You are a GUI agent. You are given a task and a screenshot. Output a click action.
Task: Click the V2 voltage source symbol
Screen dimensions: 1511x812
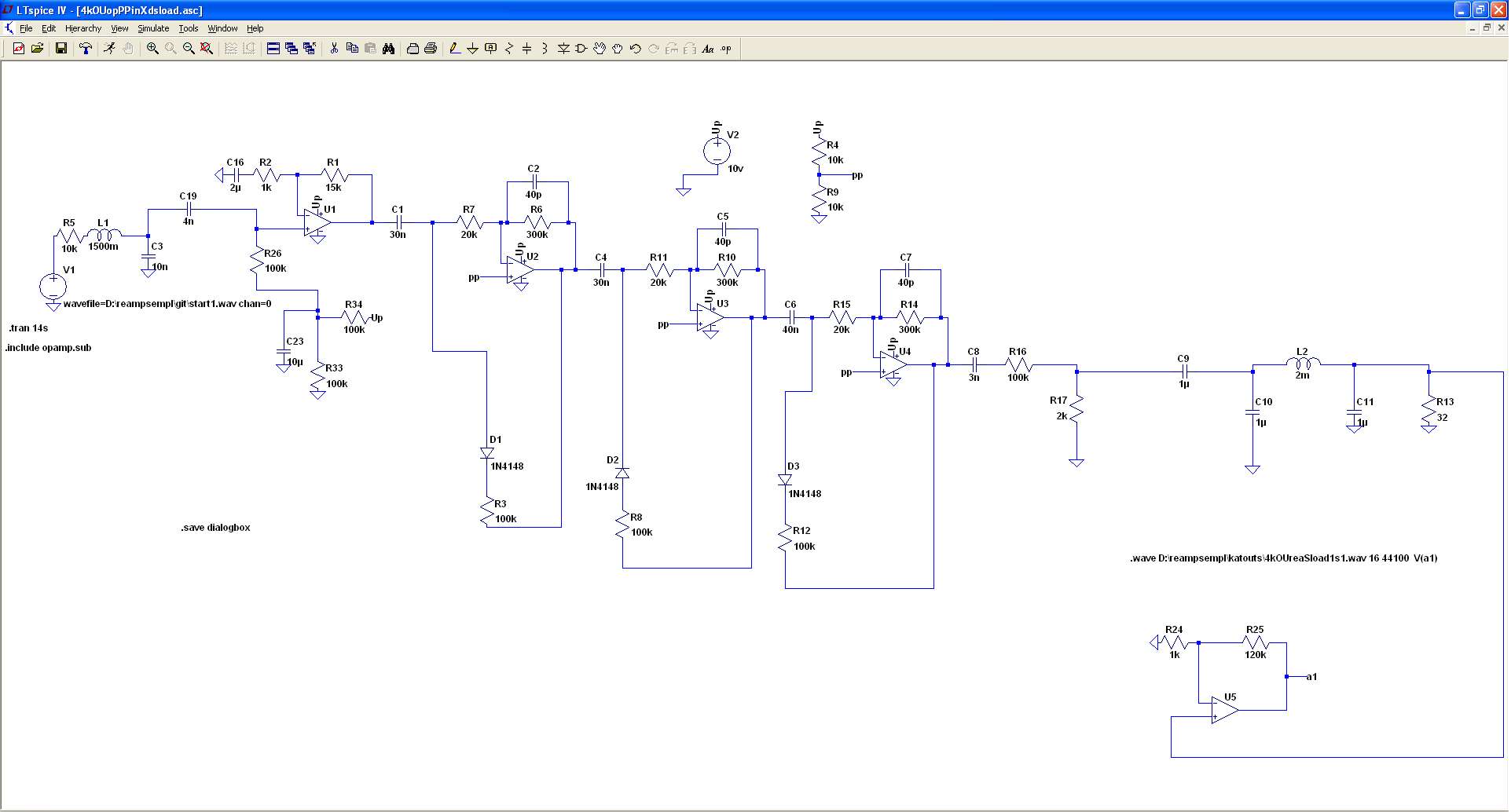(x=717, y=151)
